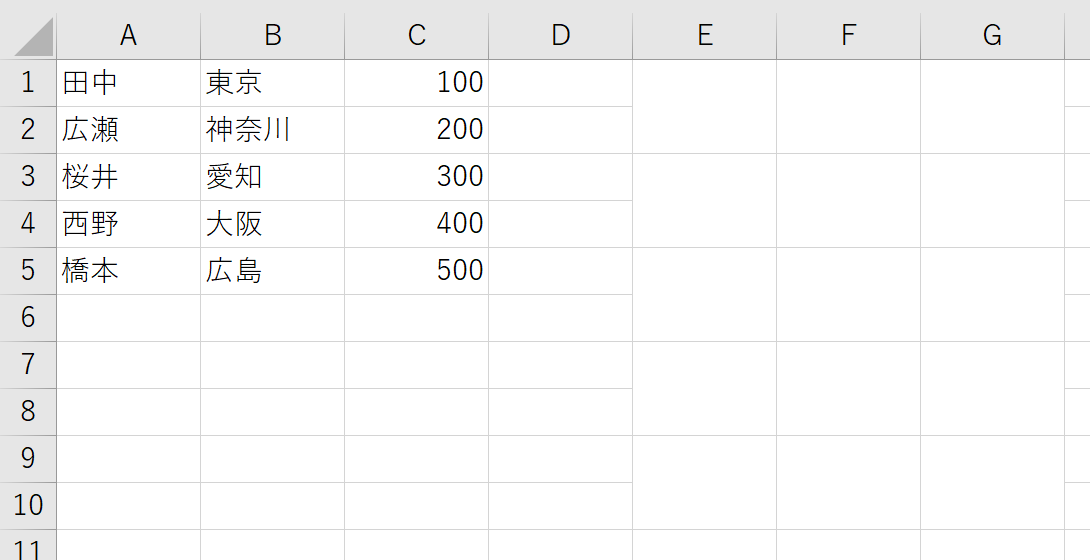This screenshot has height=560, width=1090.
Task: Select column C header
Action: click(416, 36)
